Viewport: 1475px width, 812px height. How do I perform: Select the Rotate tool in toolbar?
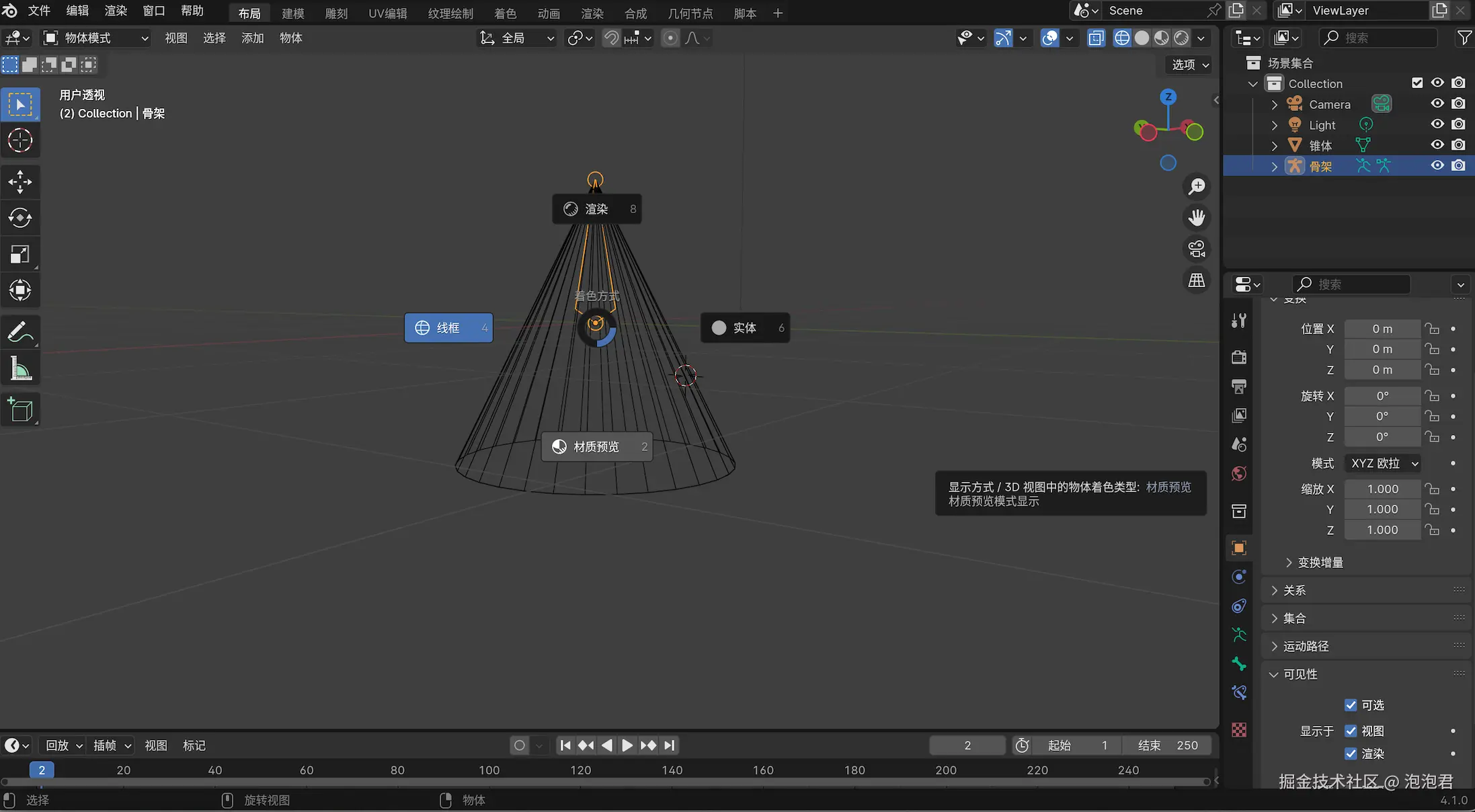tap(20, 218)
